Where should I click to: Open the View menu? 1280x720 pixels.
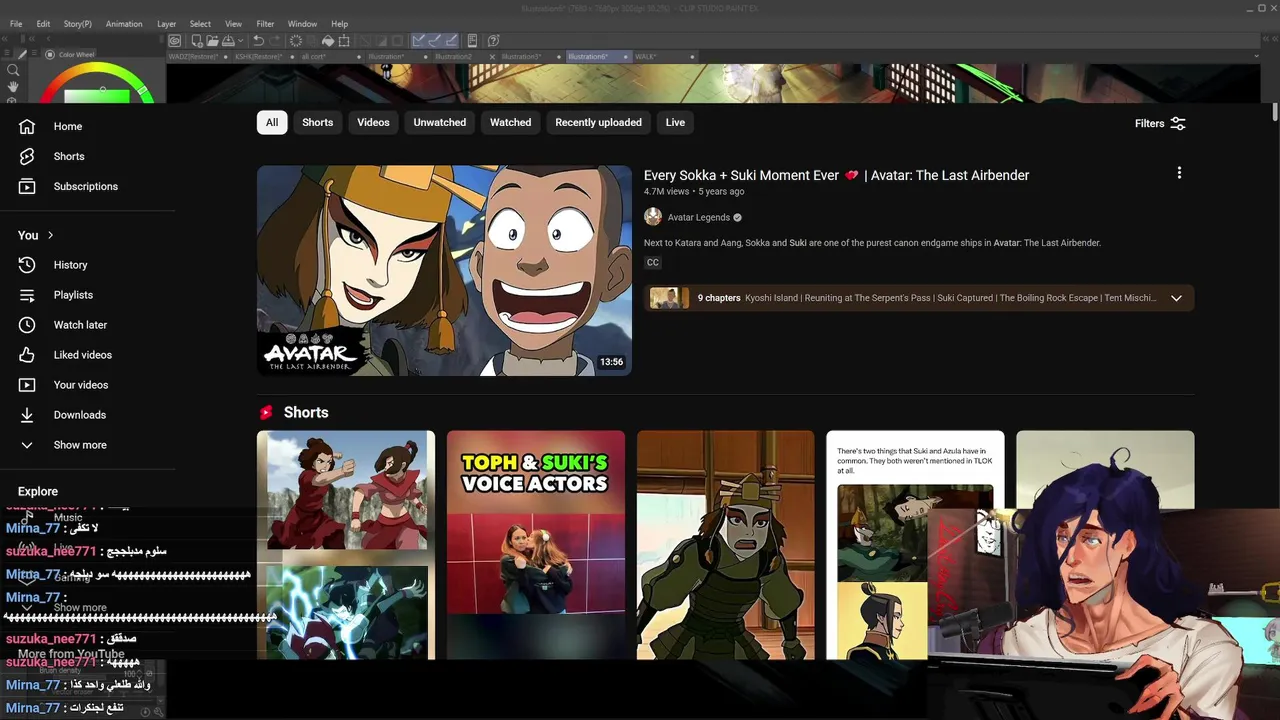[233, 24]
